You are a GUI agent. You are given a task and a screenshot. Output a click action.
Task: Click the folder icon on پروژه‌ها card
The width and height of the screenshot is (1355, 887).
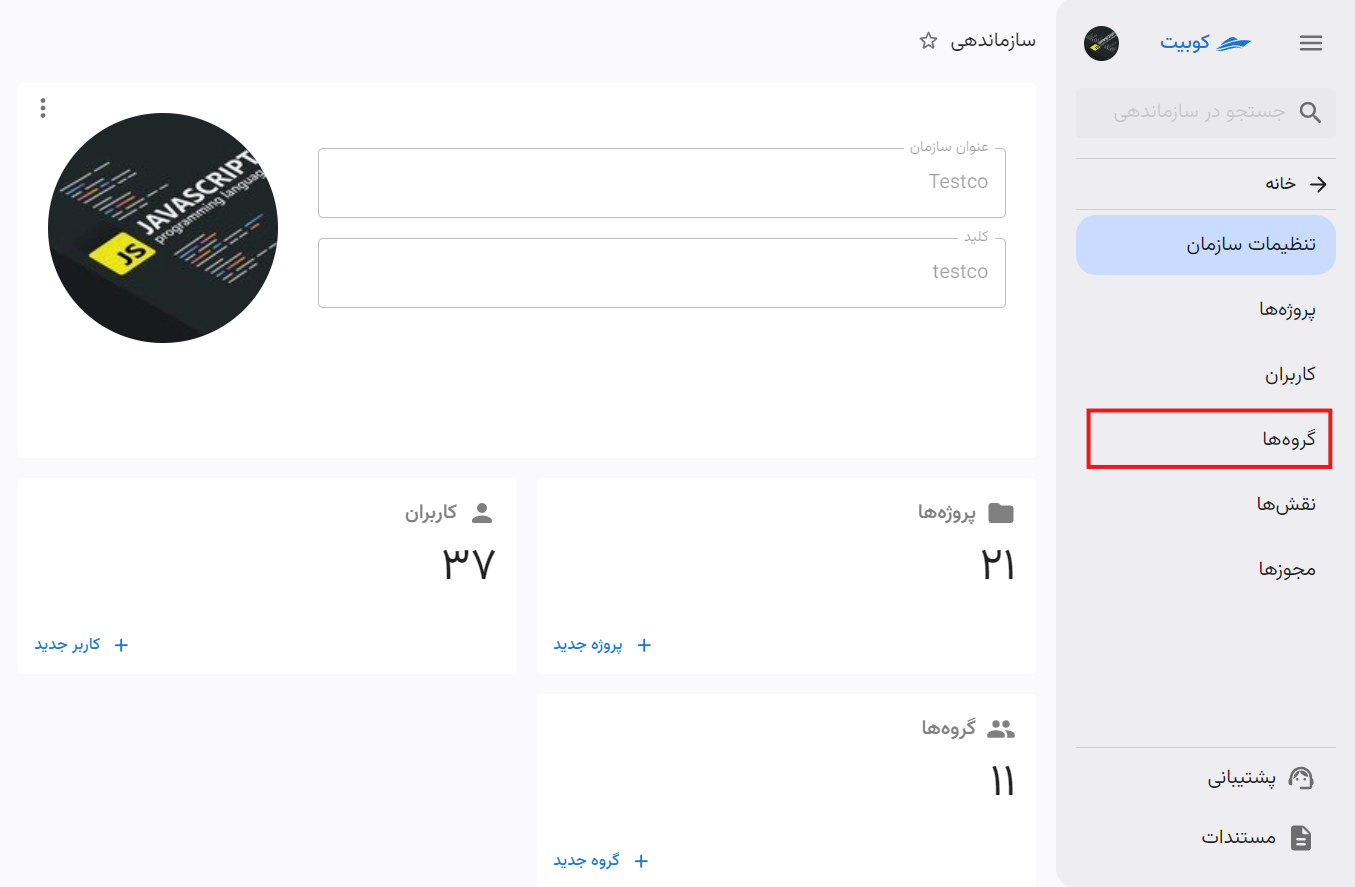click(1000, 513)
